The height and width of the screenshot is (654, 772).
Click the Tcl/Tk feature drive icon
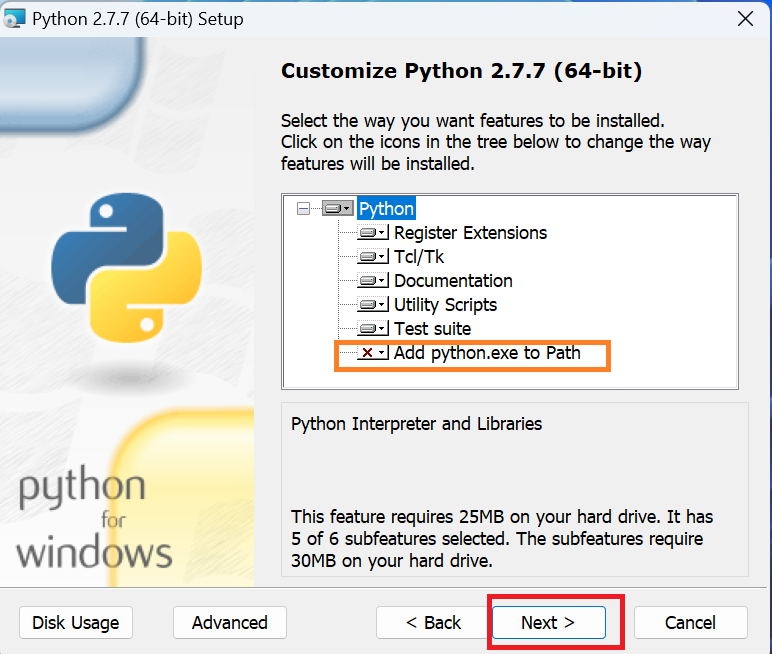pos(373,257)
